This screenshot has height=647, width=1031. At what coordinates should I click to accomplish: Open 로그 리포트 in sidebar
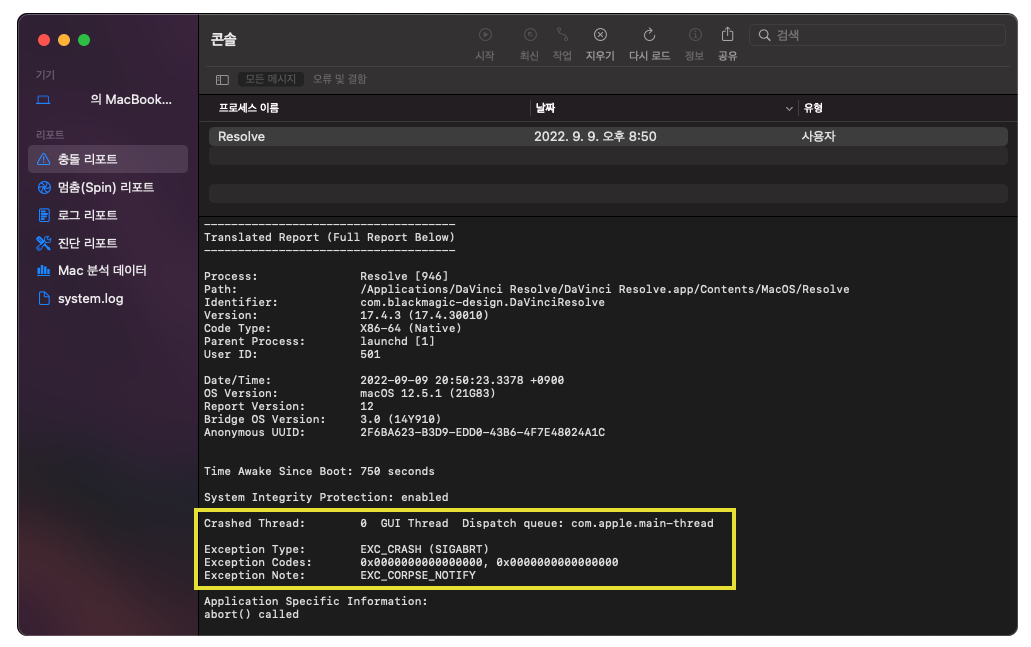tap(108, 215)
